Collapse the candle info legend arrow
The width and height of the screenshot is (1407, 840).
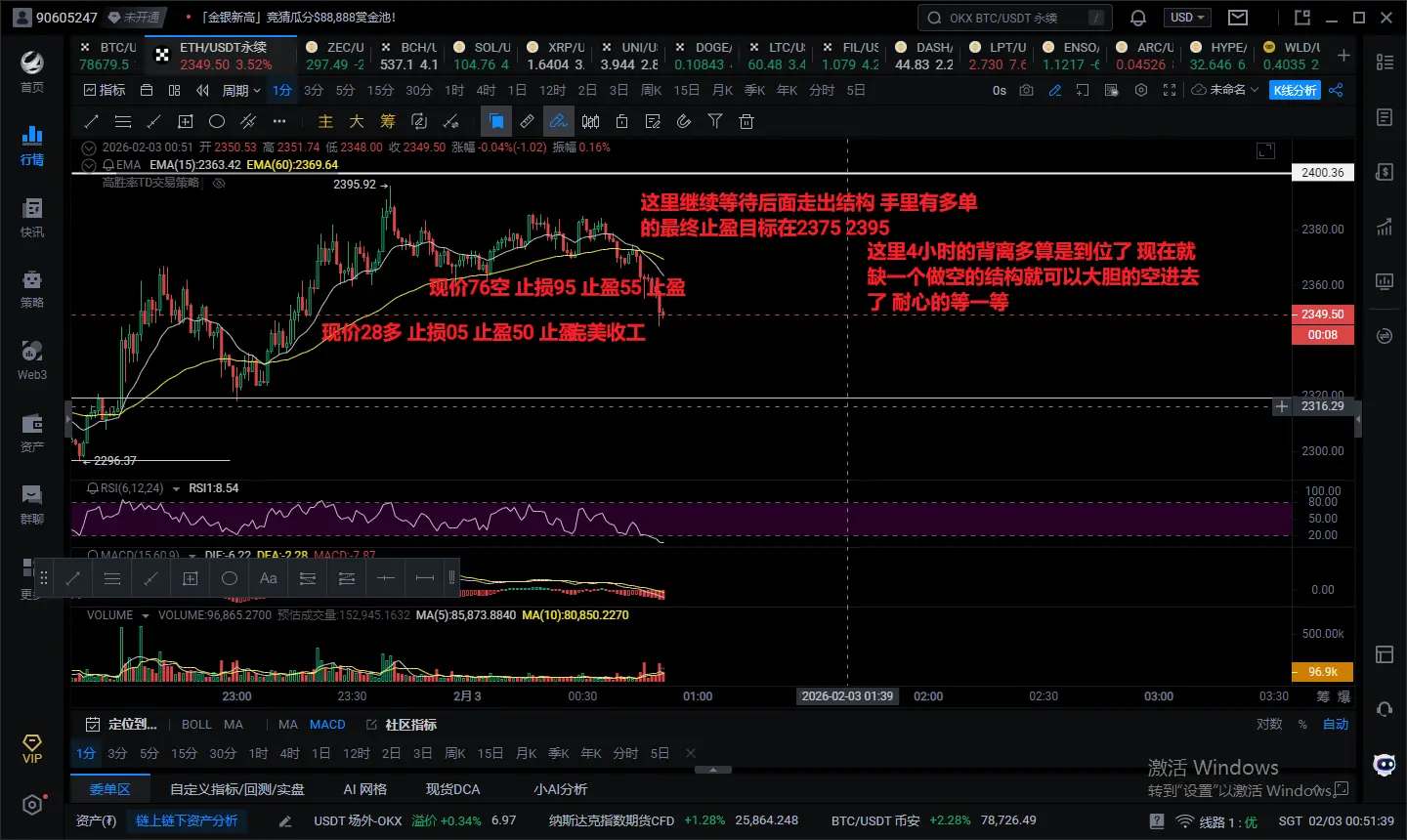point(89,147)
